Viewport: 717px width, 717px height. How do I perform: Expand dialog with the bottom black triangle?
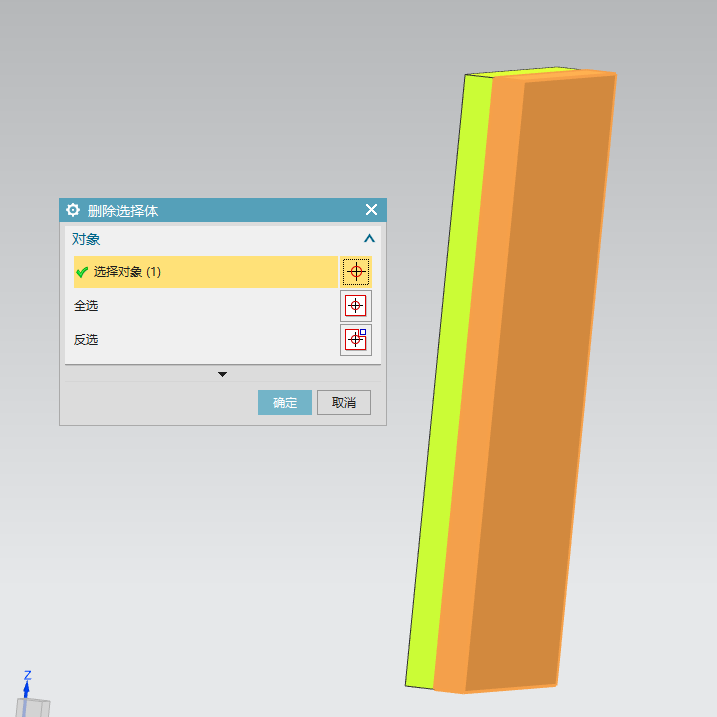point(223,374)
